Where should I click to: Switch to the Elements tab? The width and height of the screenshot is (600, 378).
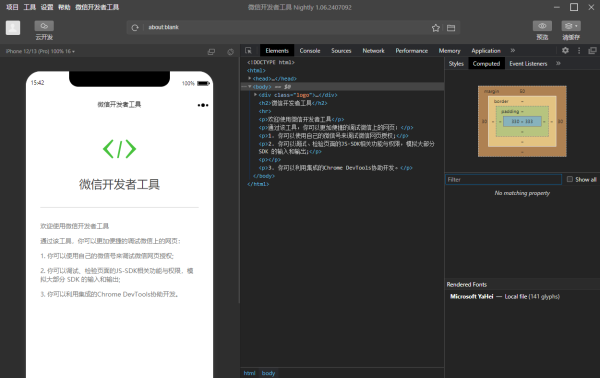[277, 51]
